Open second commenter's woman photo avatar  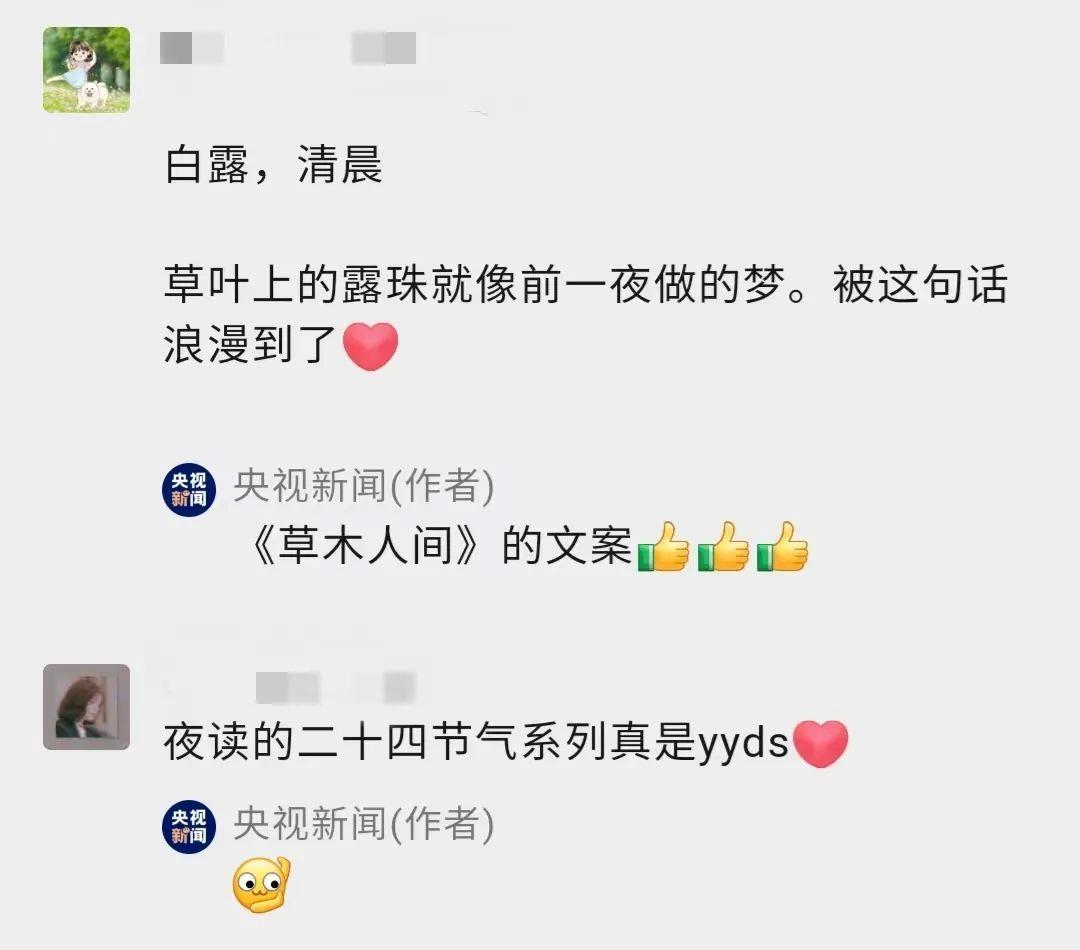pos(86,707)
